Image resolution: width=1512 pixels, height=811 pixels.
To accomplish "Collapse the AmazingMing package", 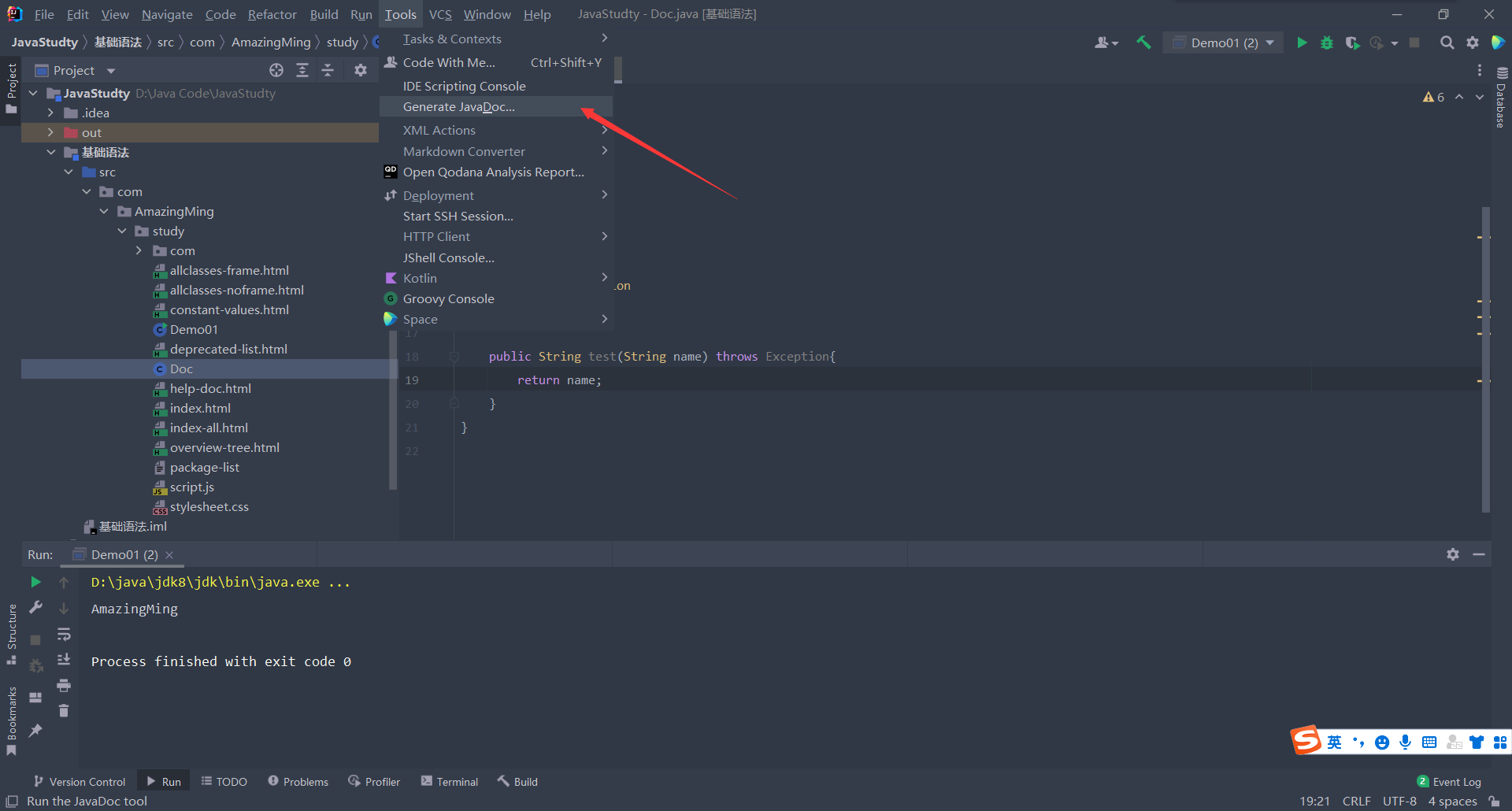I will (104, 211).
